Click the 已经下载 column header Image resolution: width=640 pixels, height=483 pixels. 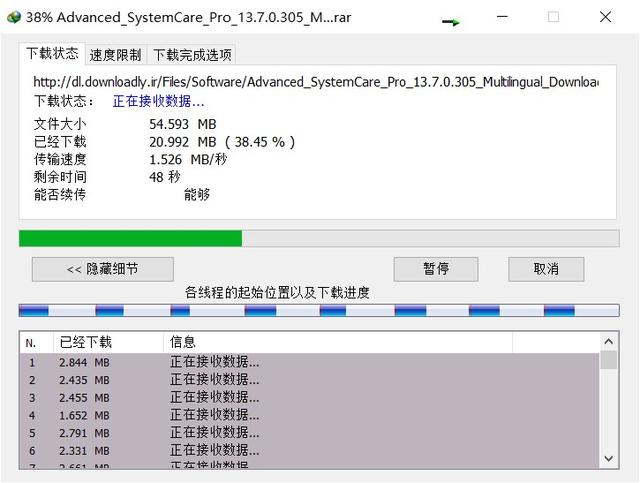[x=108, y=342]
